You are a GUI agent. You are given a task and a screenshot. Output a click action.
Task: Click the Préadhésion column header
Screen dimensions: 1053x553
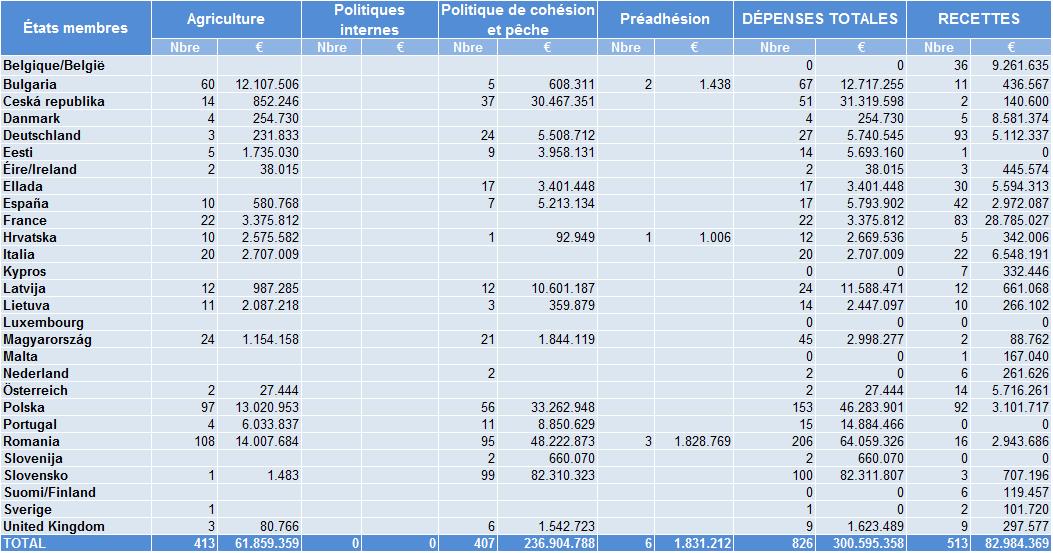(x=665, y=19)
